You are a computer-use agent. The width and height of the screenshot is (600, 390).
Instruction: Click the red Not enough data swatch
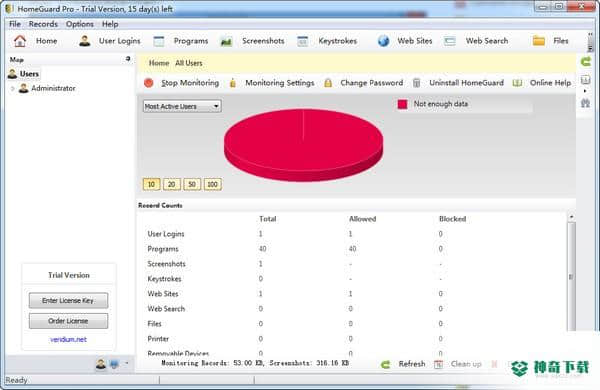[403, 104]
